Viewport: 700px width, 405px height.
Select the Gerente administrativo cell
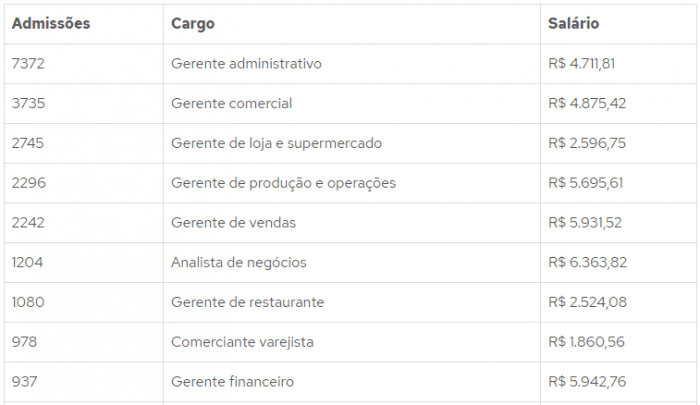pos(246,63)
